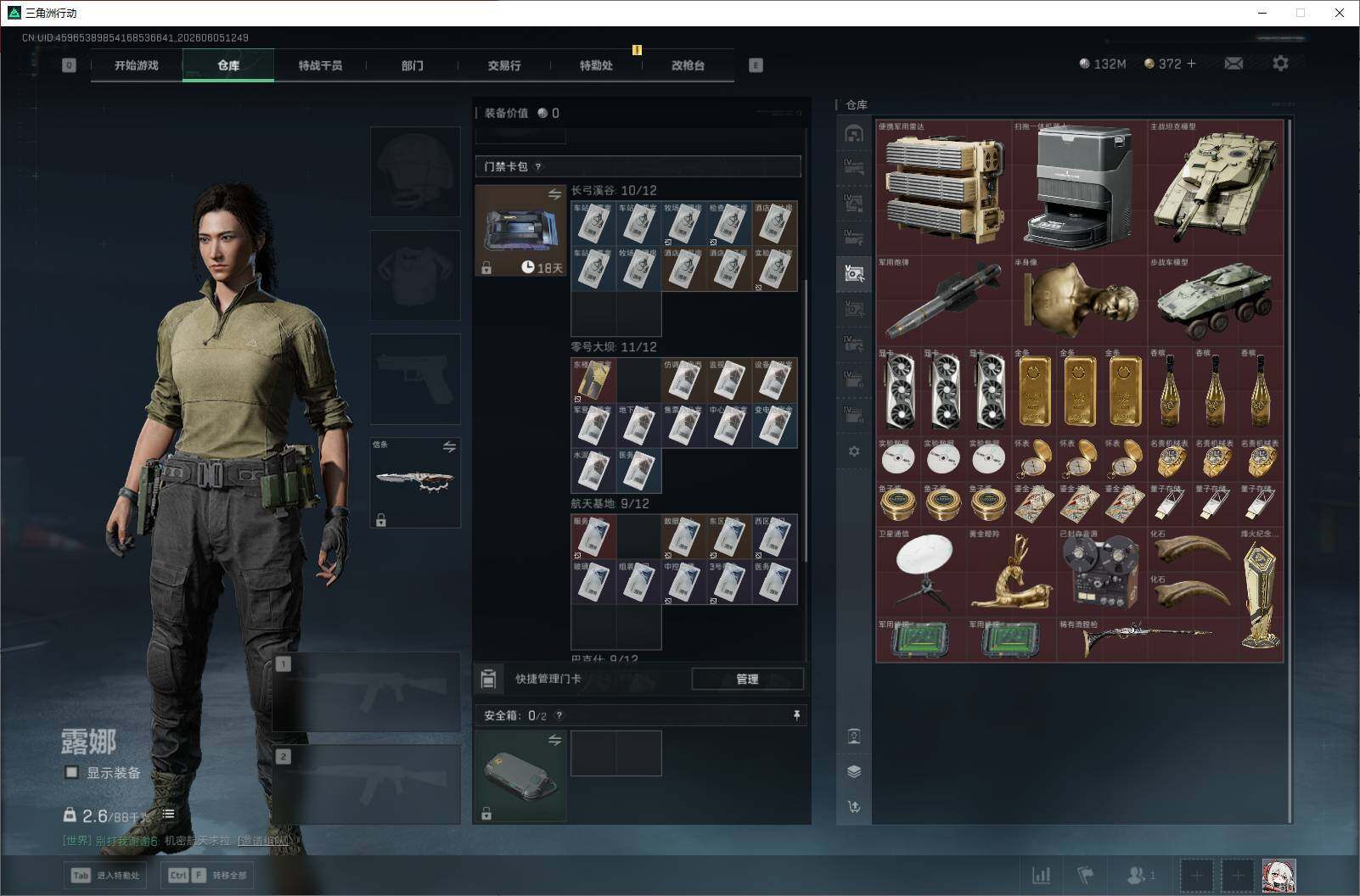Select the robot vacuum station item
This screenshot has width=1360, height=896.
click(1079, 188)
